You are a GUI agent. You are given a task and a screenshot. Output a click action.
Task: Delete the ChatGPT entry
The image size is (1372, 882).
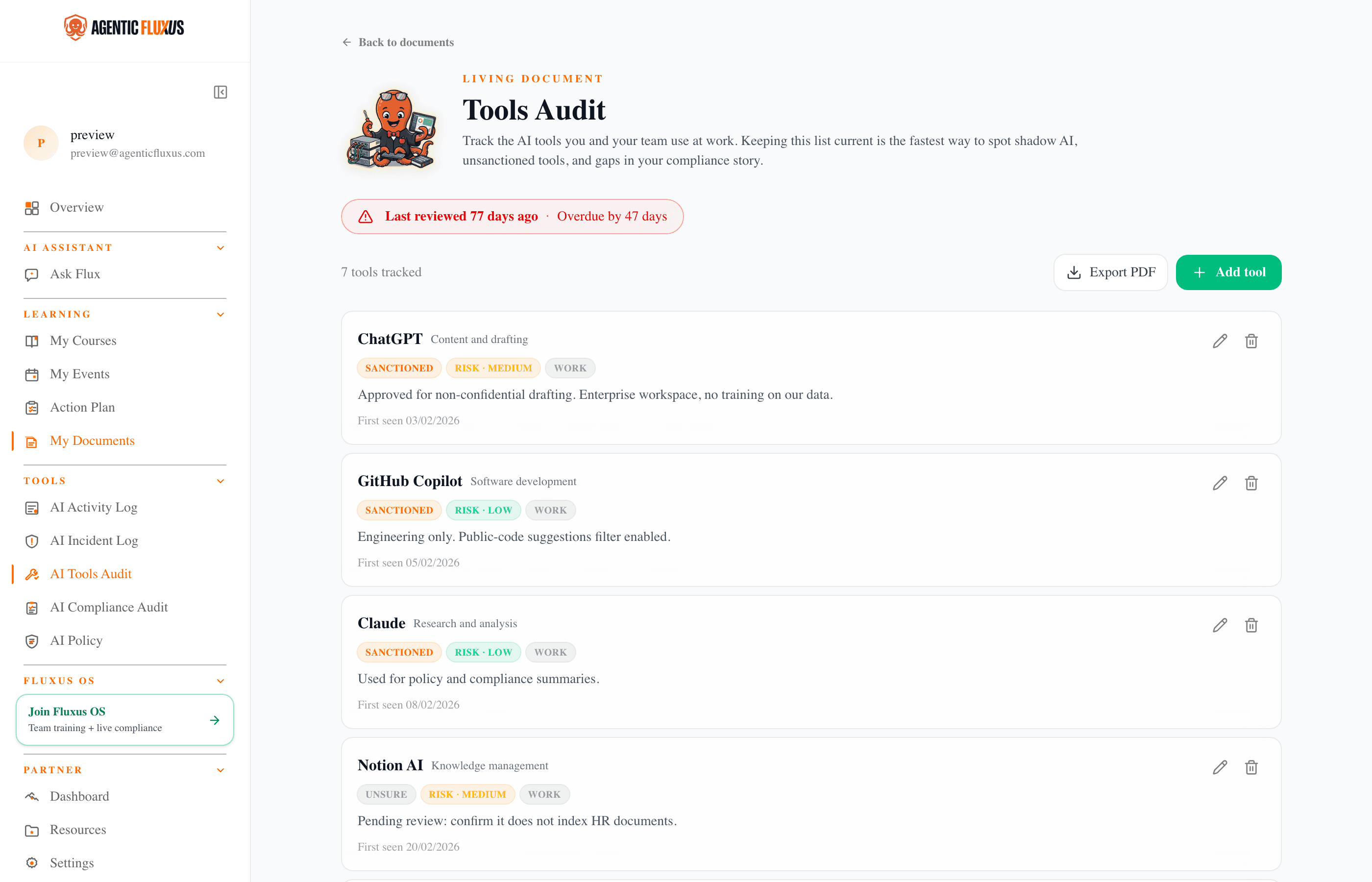pos(1251,342)
